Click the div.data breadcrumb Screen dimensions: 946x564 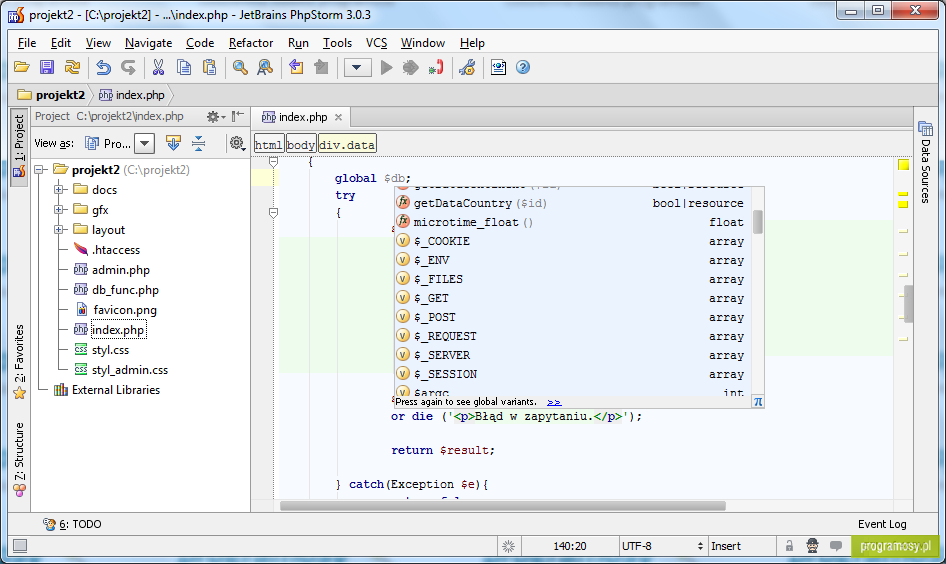coord(347,145)
